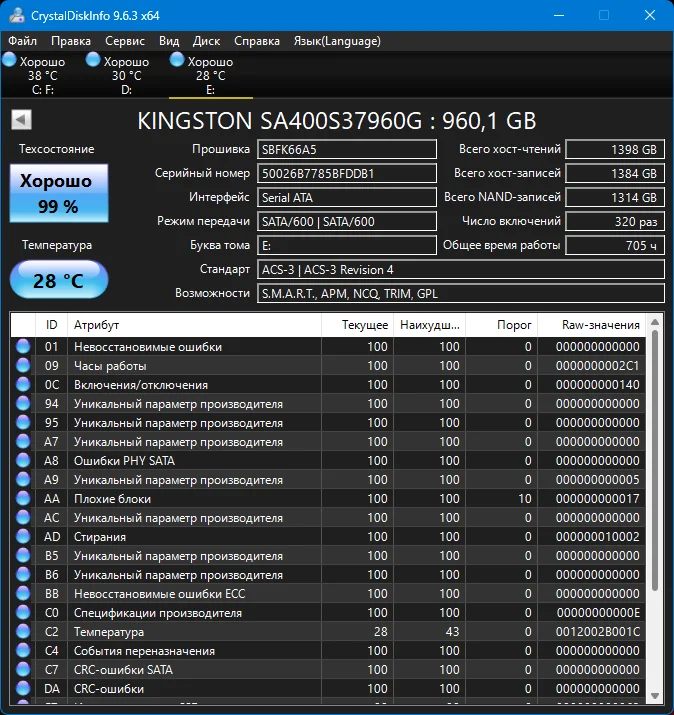This screenshot has height=715, width=674.
Task: Click the ID column header
Action: [x=52, y=325]
